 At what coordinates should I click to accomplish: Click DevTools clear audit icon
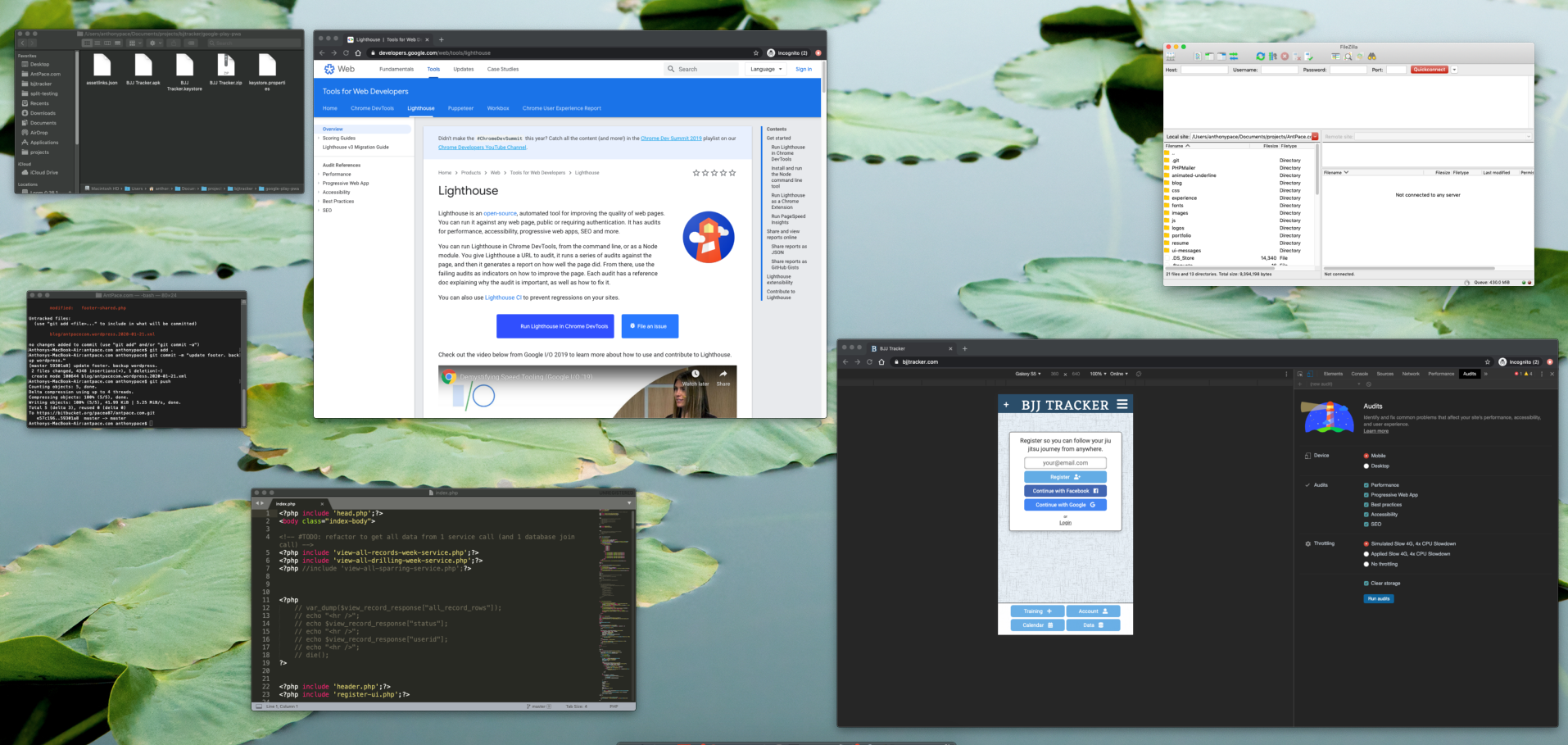pos(1369,384)
